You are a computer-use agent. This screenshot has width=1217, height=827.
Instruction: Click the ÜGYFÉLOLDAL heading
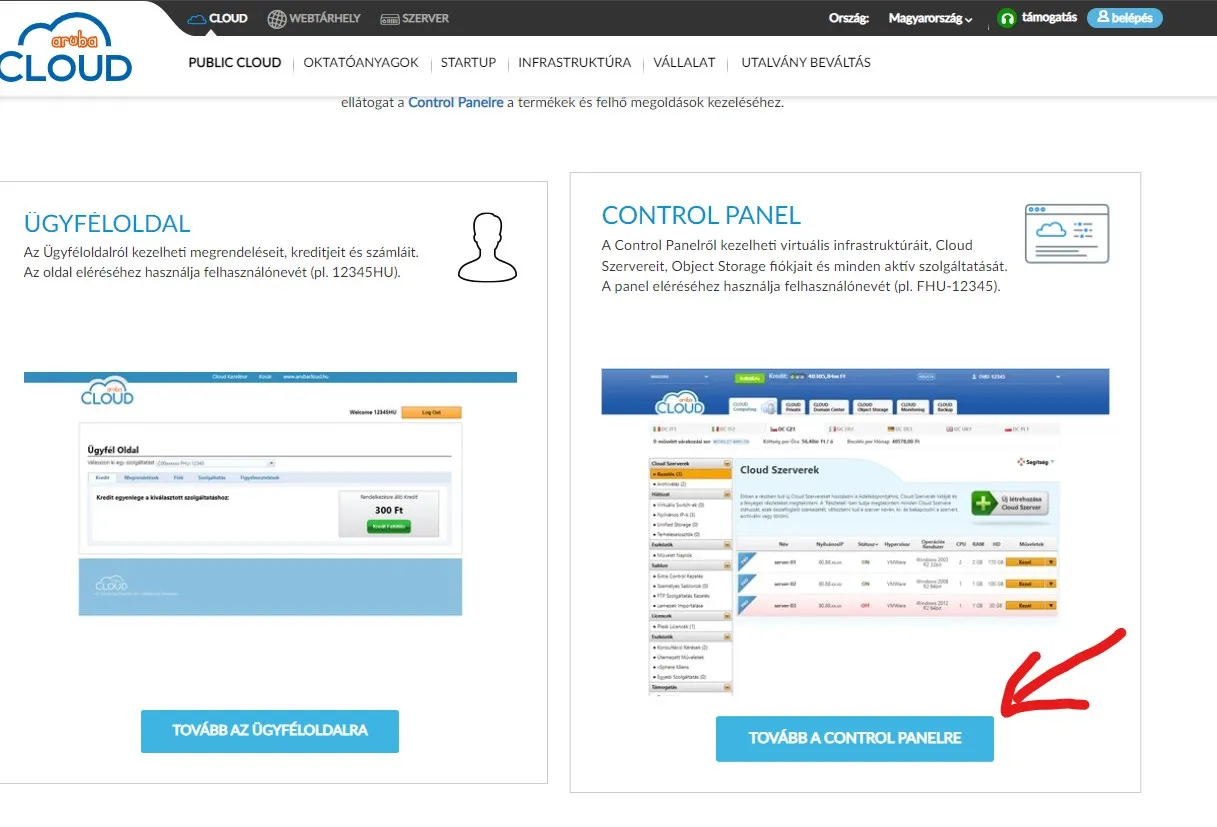(x=107, y=223)
